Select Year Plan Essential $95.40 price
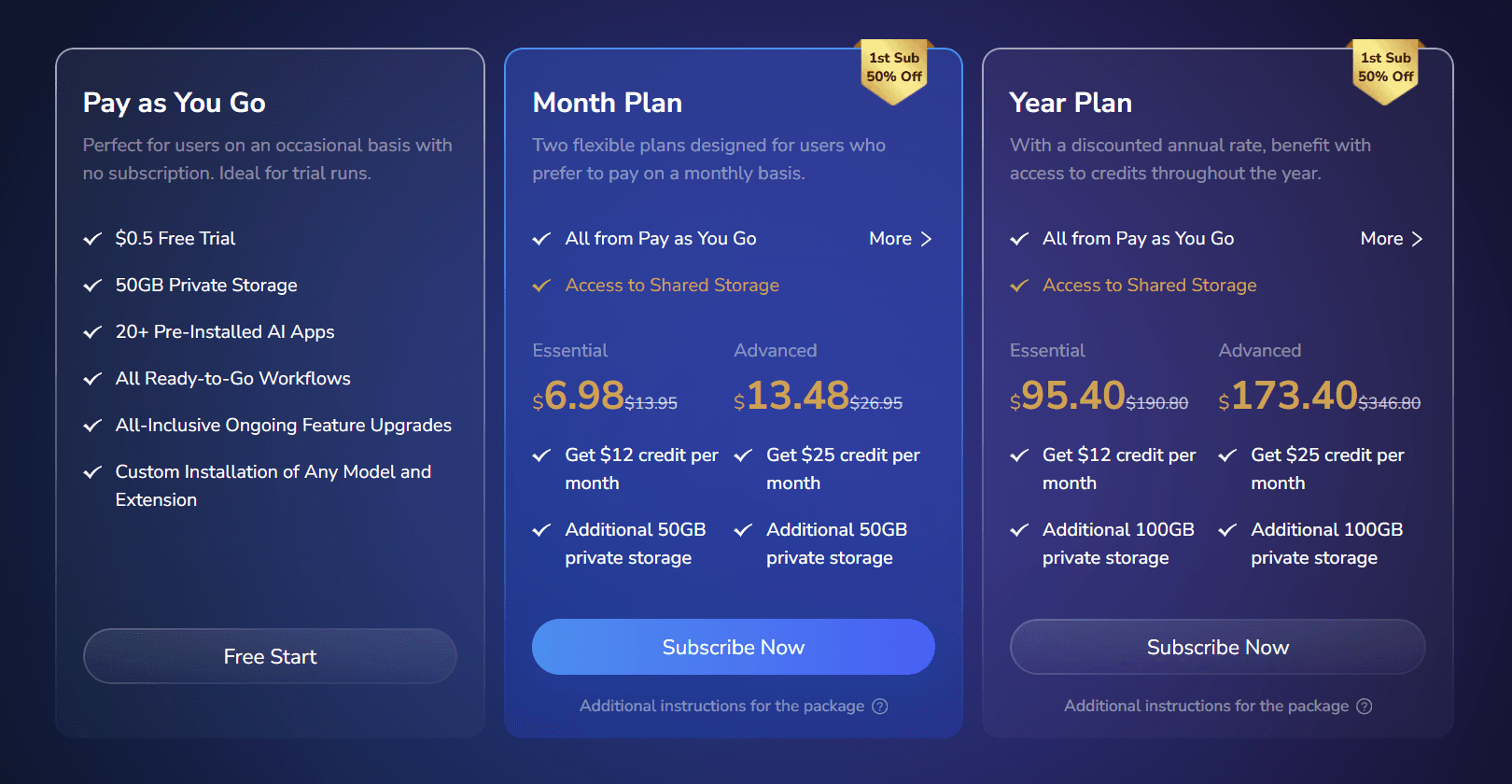1512x784 pixels. coord(1073,396)
